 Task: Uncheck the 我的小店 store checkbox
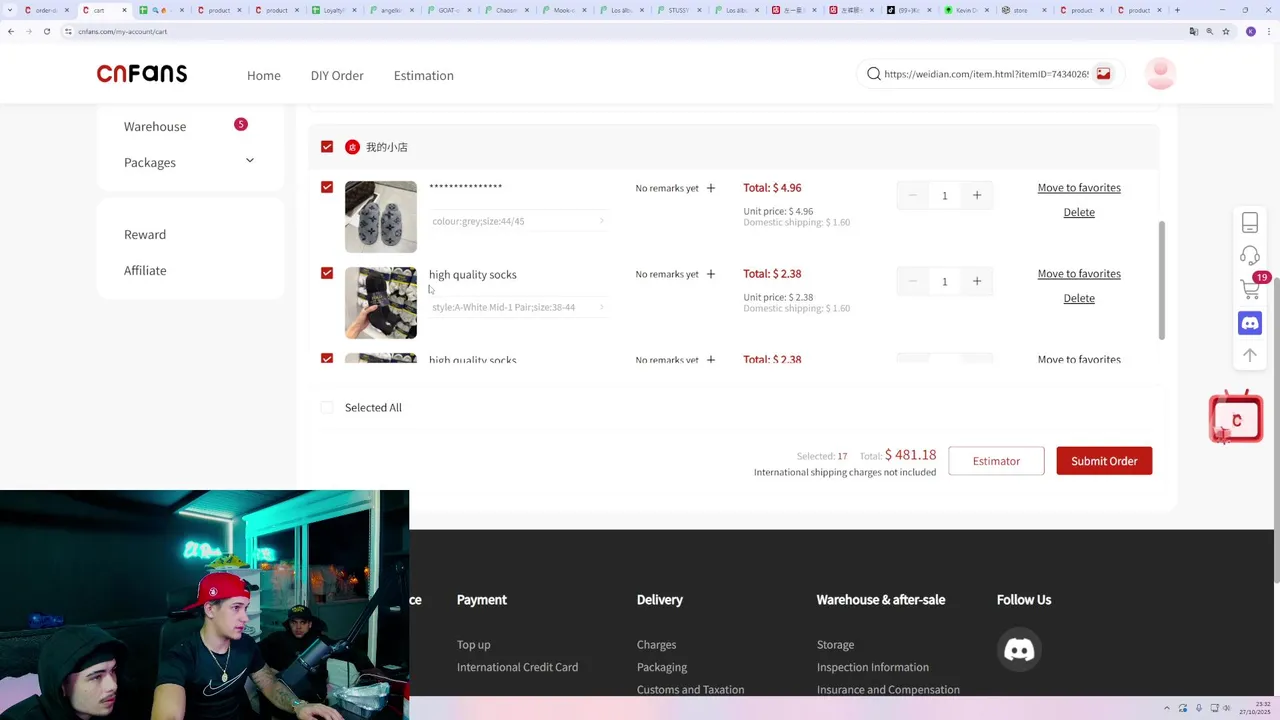pyautogui.click(x=327, y=147)
